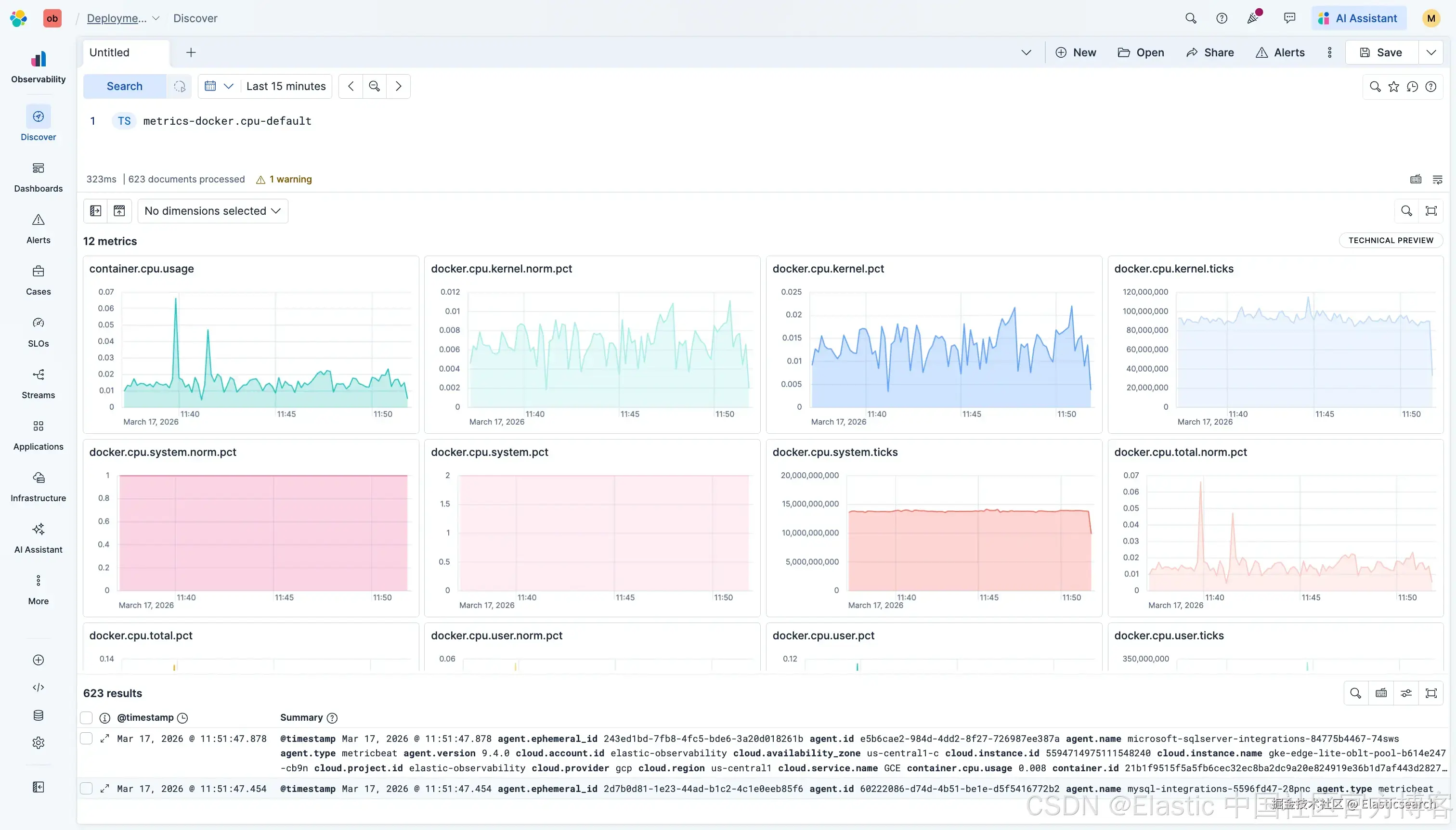1456x830 pixels.
Task: Open the query history icon
Action: [1412, 87]
